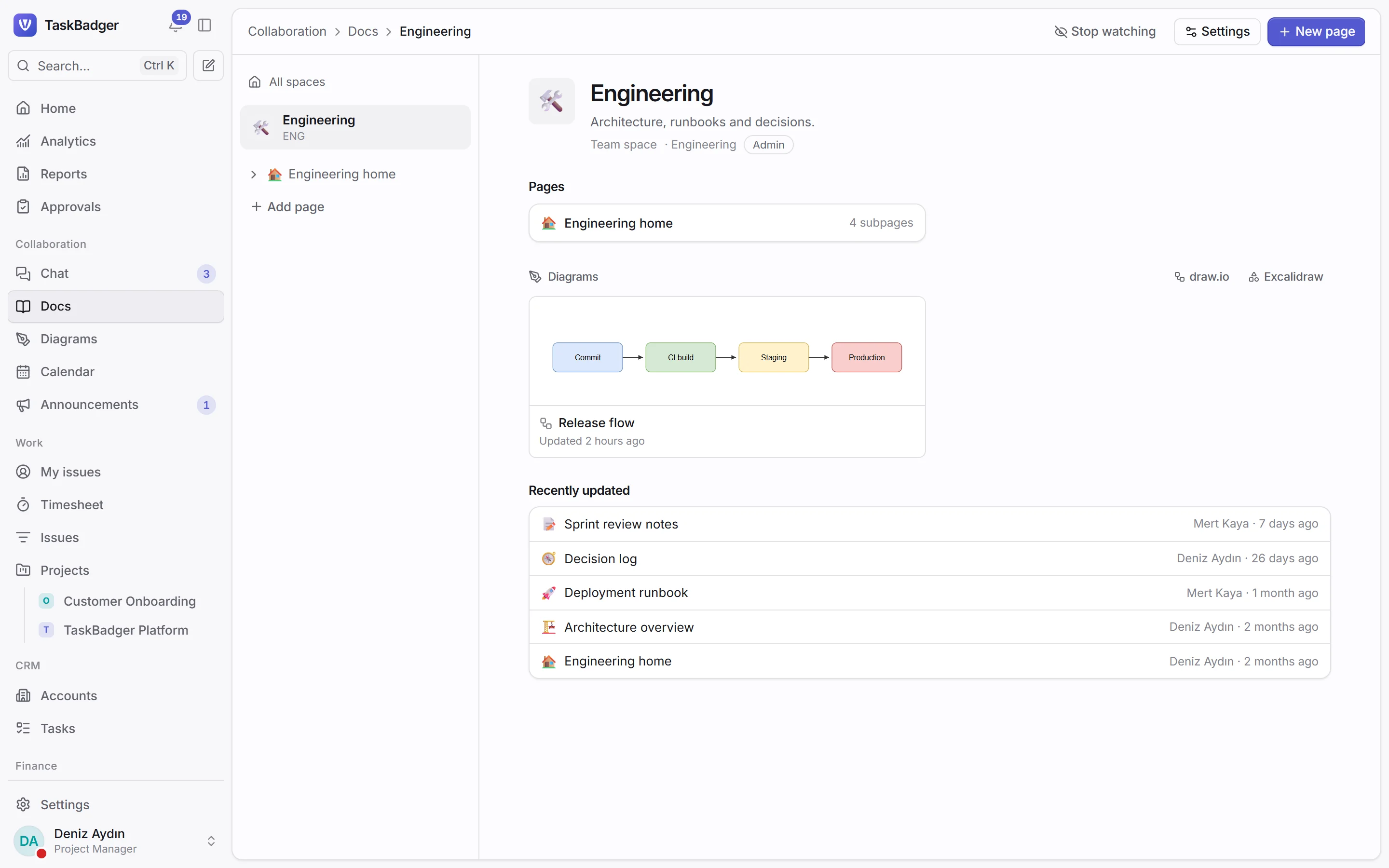Select Engineering ENG space

click(355, 127)
